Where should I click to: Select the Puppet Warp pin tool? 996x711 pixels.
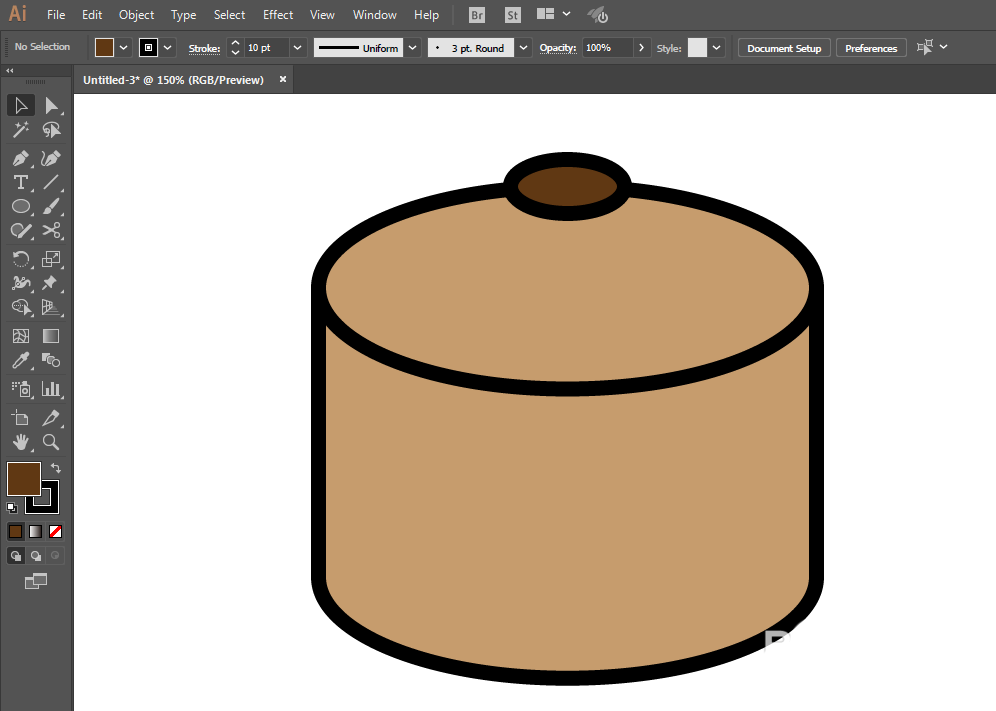point(51,283)
